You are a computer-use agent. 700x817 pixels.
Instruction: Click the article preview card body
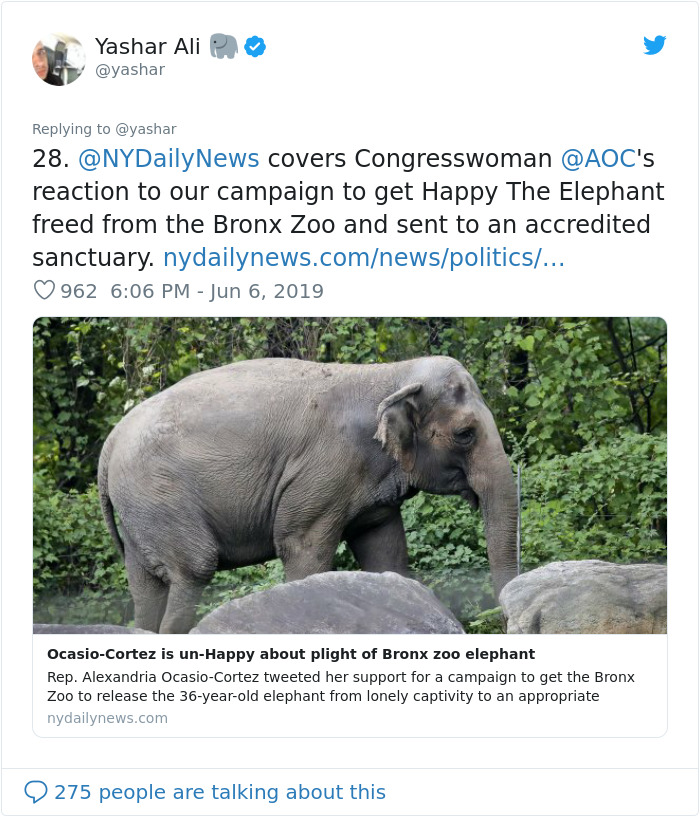(350, 685)
